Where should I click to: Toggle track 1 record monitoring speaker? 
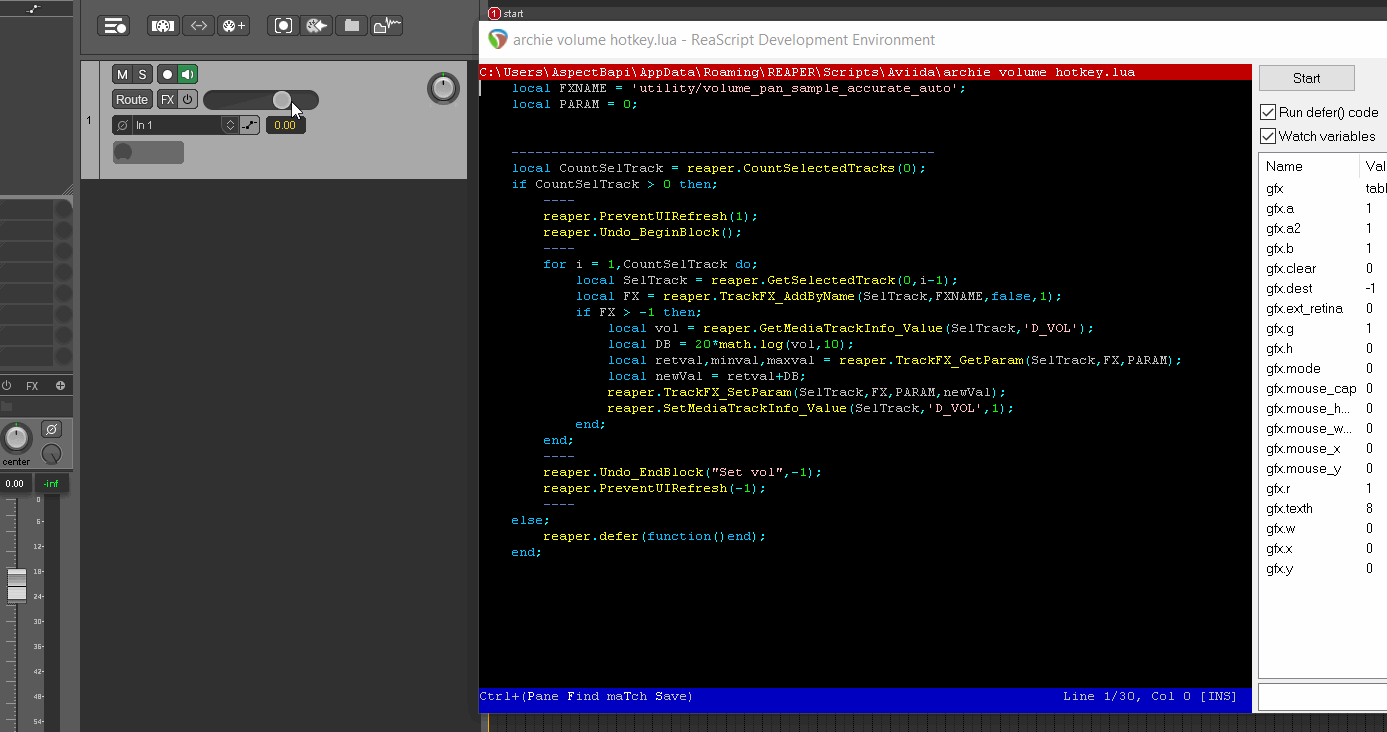click(x=187, y=75)
